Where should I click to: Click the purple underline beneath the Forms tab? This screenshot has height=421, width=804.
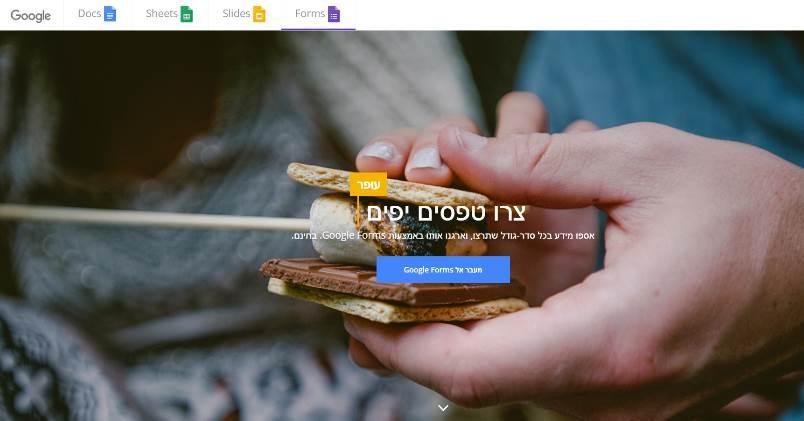tap(318, 29)
